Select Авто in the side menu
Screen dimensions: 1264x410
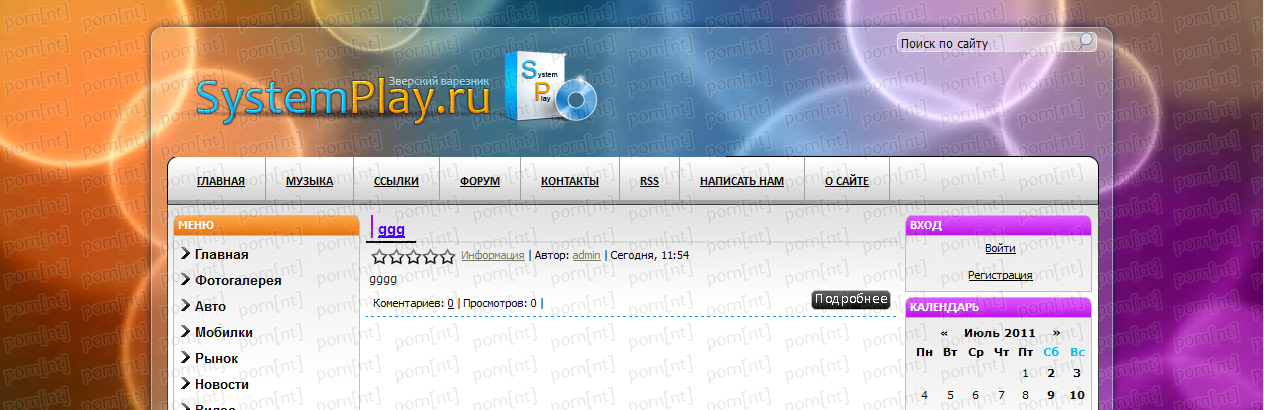point(210,307)
